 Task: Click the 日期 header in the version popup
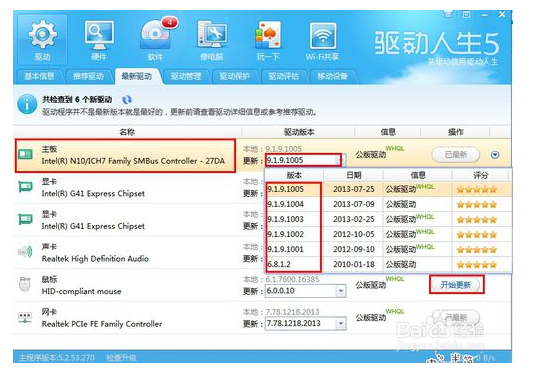[354, 175]
